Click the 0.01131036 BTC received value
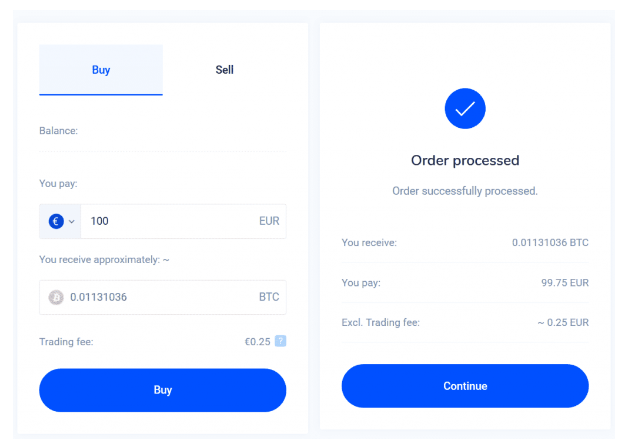Image resolution: width=626 pixels, height=442 pixels. 550,242
